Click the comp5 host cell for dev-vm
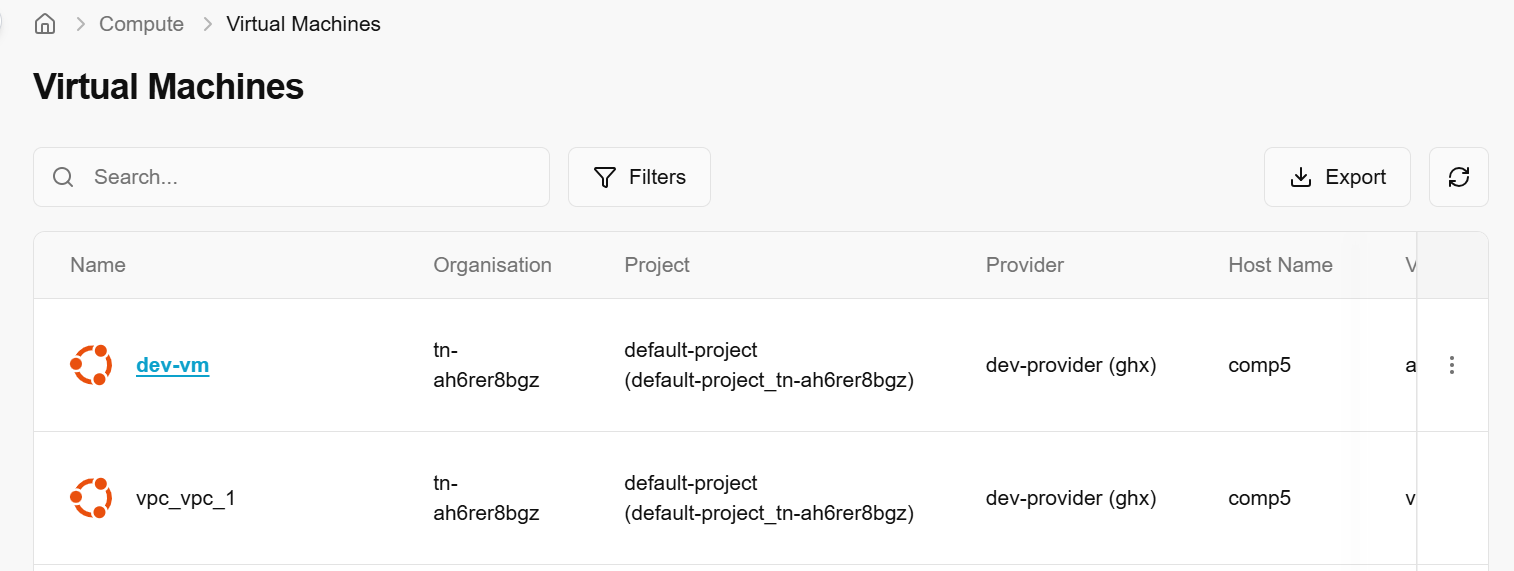This screenshot has width=1514, height=571. (1259, 365)
